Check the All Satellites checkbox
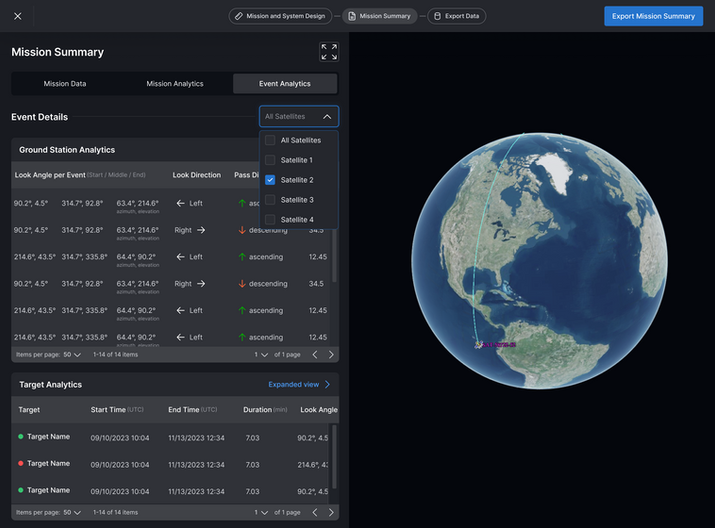The height and width of the screenshot is (528, 715). (x=270, y=140)
